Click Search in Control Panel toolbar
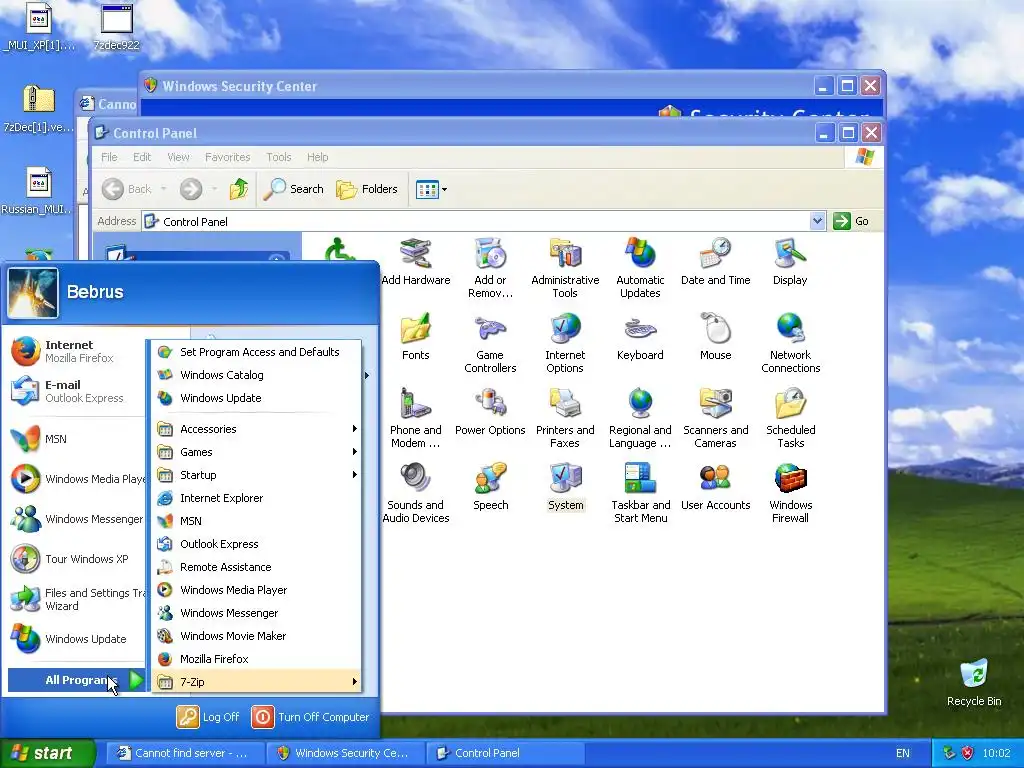The image size is (1024, 768). (293, 189)
